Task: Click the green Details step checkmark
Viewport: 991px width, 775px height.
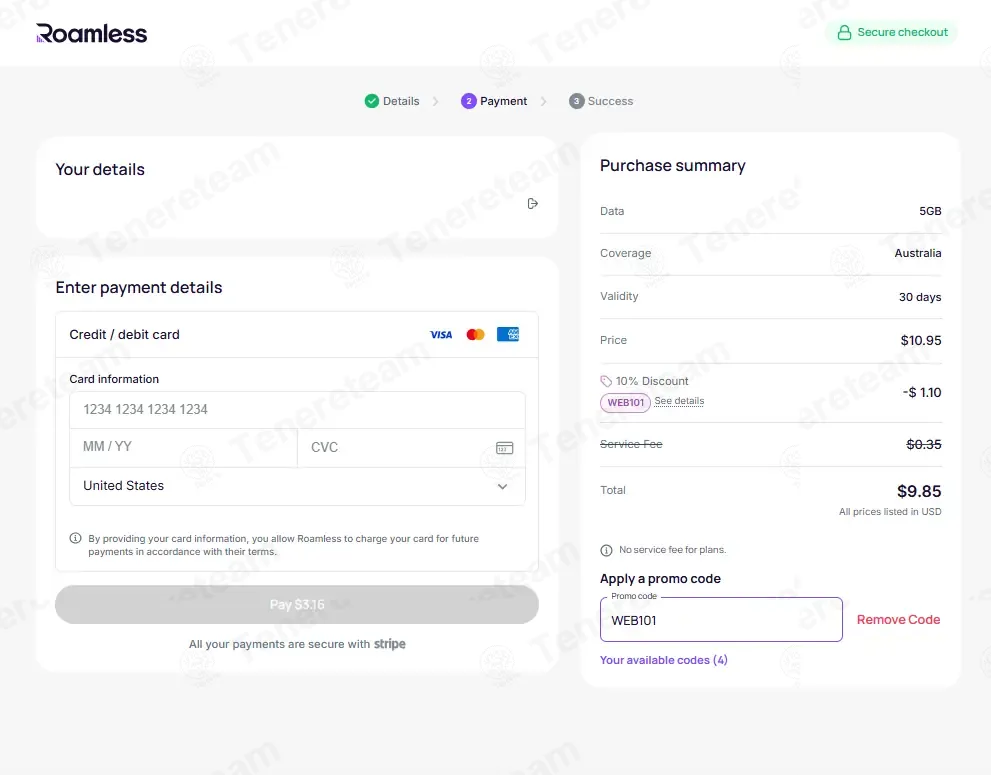Action: (372, 101)
